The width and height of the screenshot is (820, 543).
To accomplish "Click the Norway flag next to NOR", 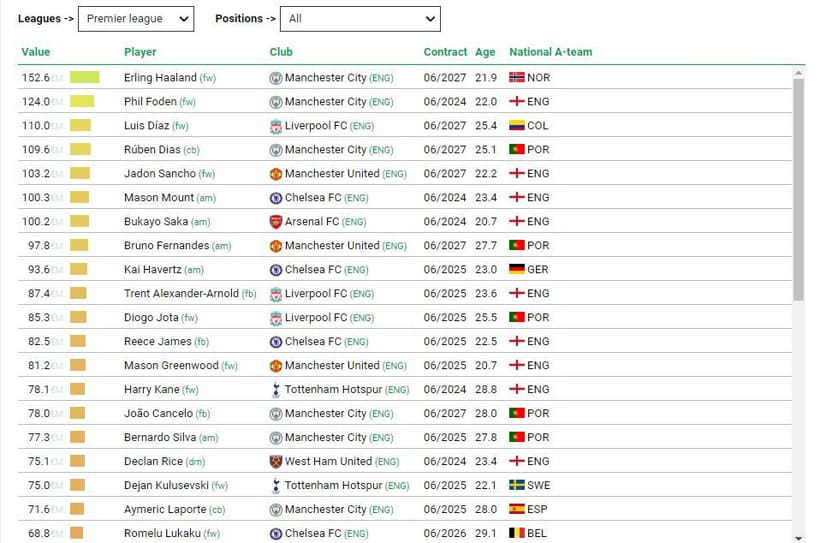I will [x=517, y=77].
